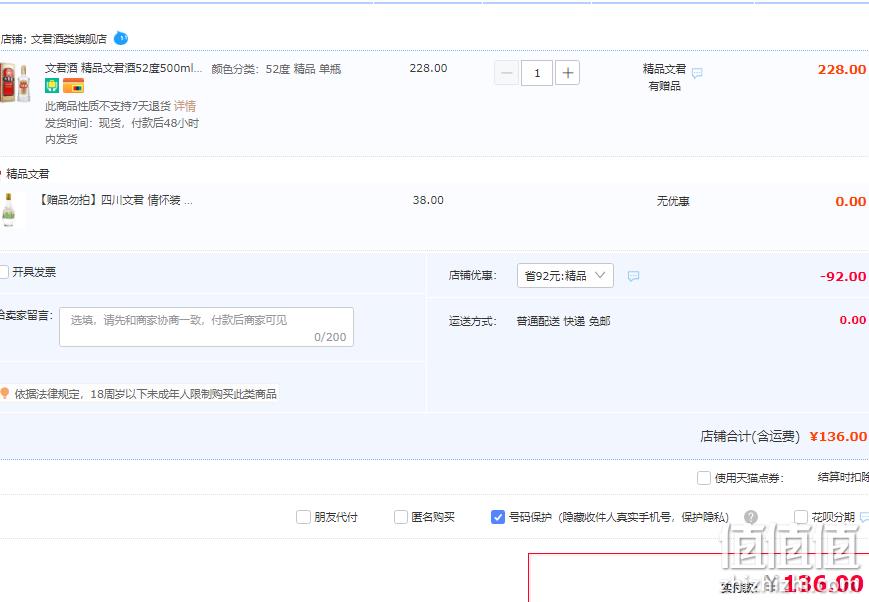Open the 省92元:精品 store discount dropdown
Viewport: 869px width, 602px height.
click(565, 276)
